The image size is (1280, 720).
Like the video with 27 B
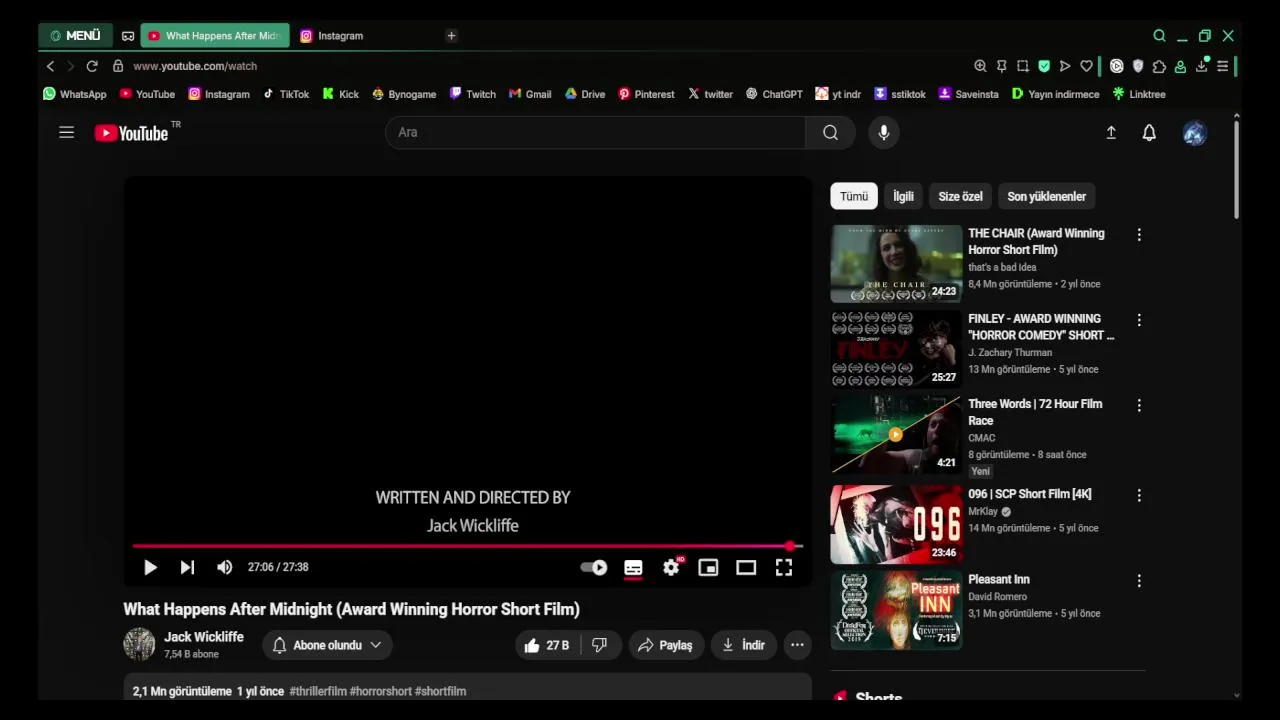pyautogui.click(x=547, y=645)
